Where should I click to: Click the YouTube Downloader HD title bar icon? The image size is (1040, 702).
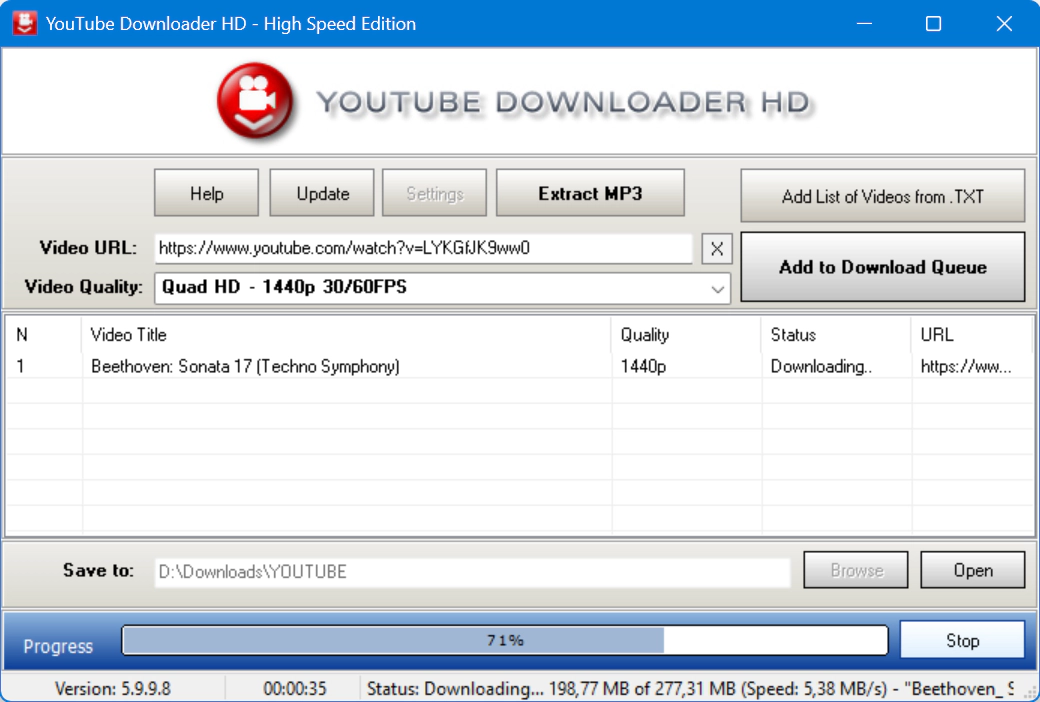(25, 23)
